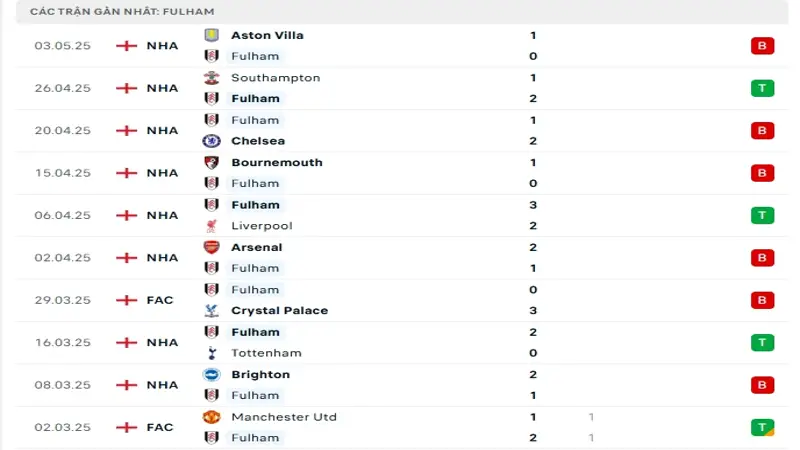Click green T badge for Southampton match
800x450 pixels.
762,88
